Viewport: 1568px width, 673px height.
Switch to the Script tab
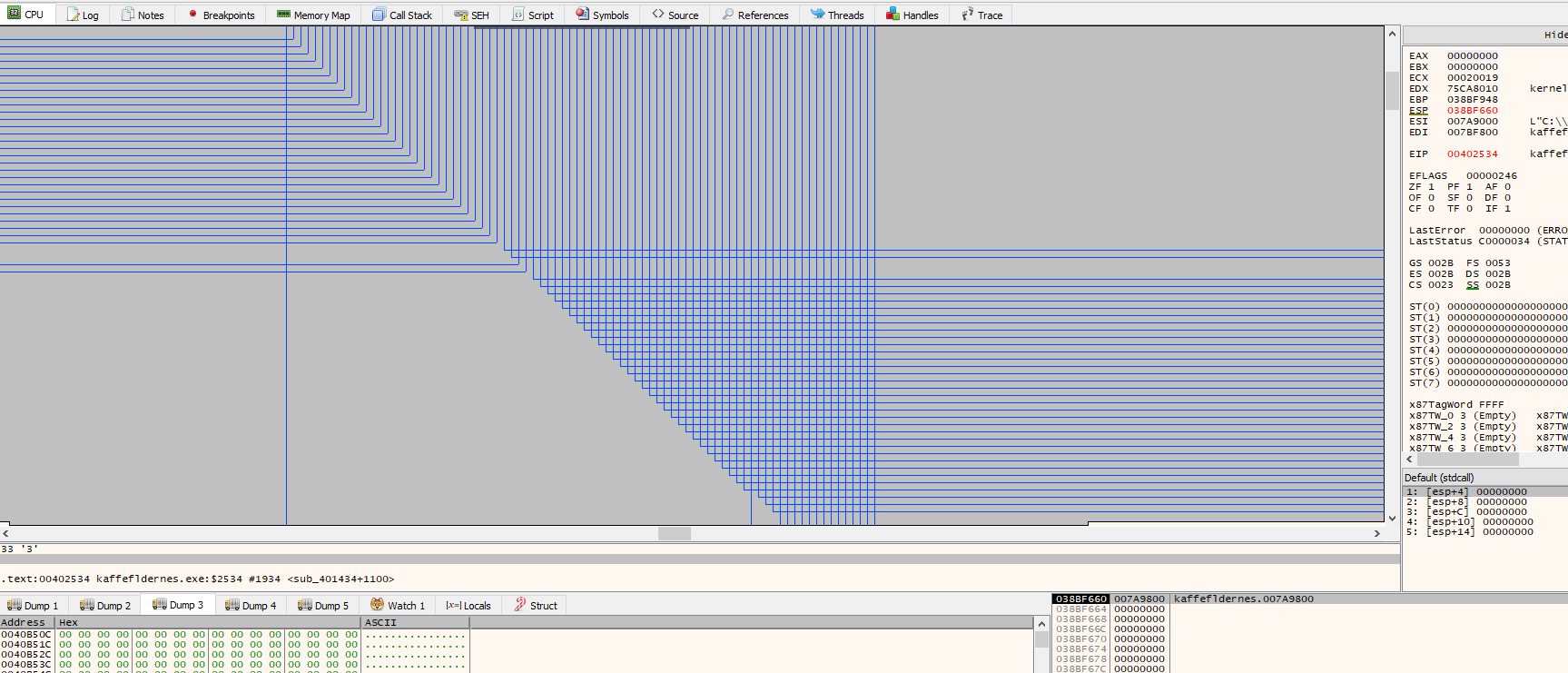533,15
